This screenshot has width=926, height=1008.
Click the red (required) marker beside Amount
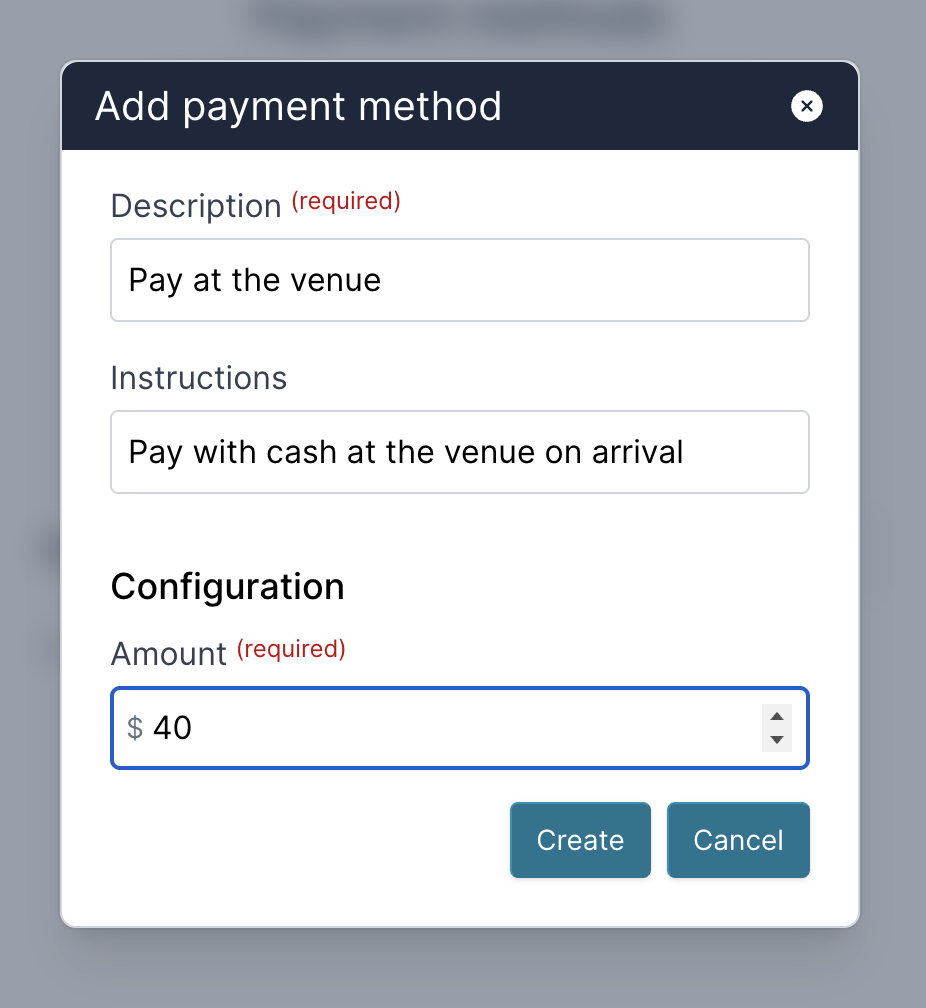click(291, 649)
